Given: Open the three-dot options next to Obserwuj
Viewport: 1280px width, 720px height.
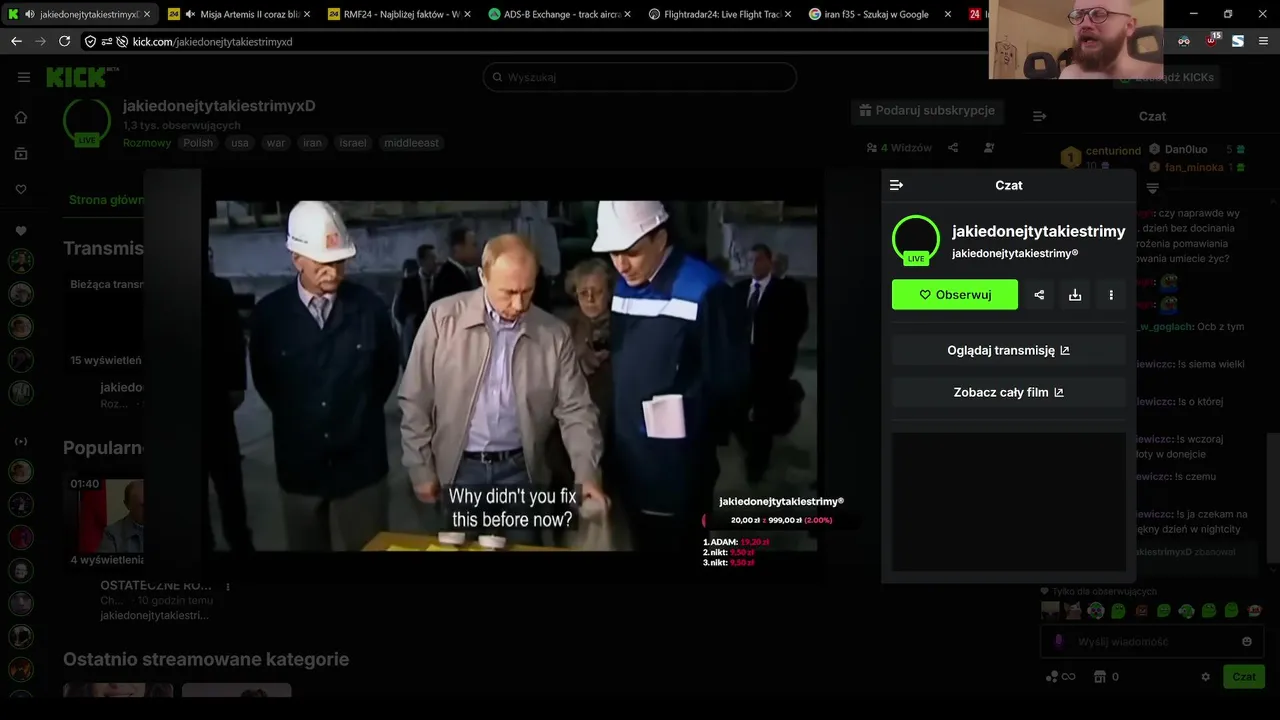Looking at the screenshot, I should (x=1111, y=295).
